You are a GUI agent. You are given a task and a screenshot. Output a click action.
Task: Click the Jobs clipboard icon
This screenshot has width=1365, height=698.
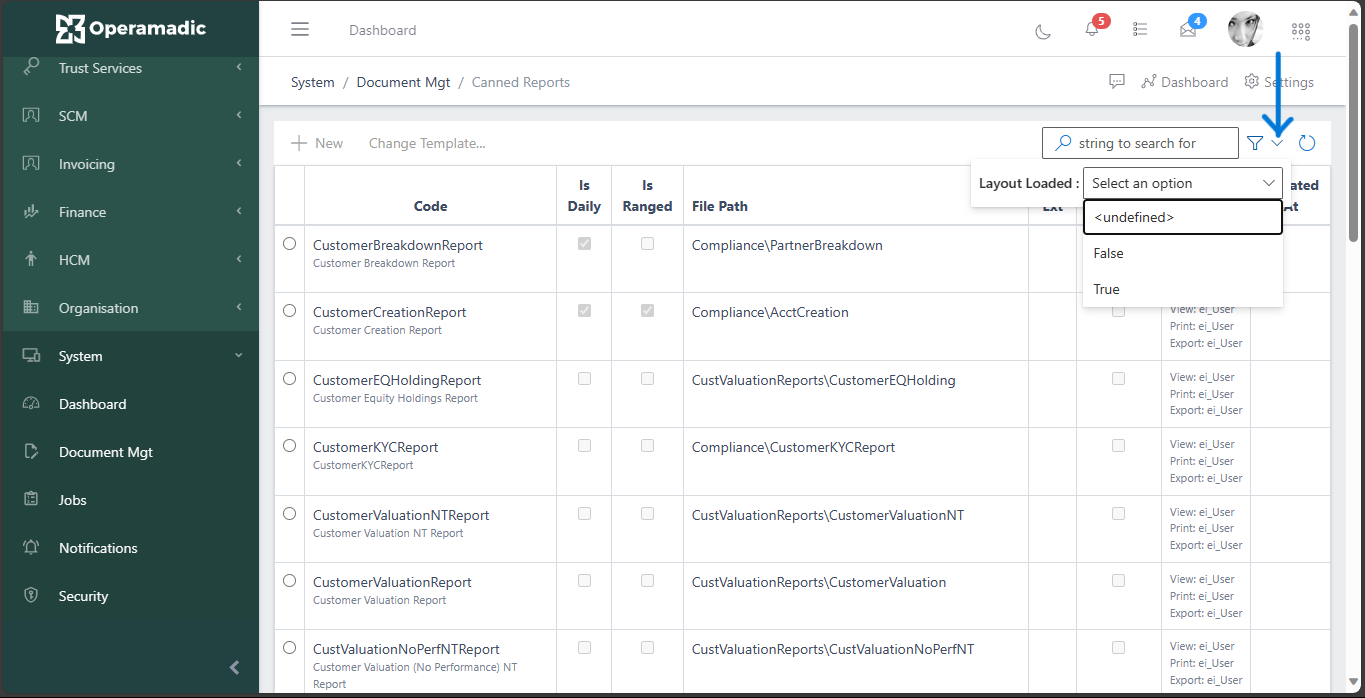[31, 499]
